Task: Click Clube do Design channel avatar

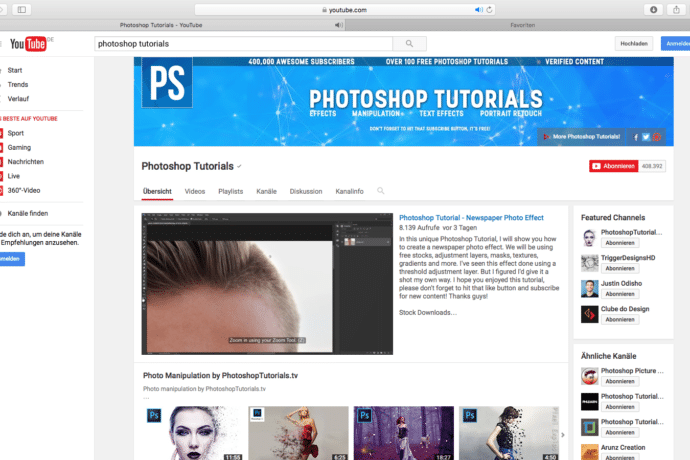Action: coord(589,314)
